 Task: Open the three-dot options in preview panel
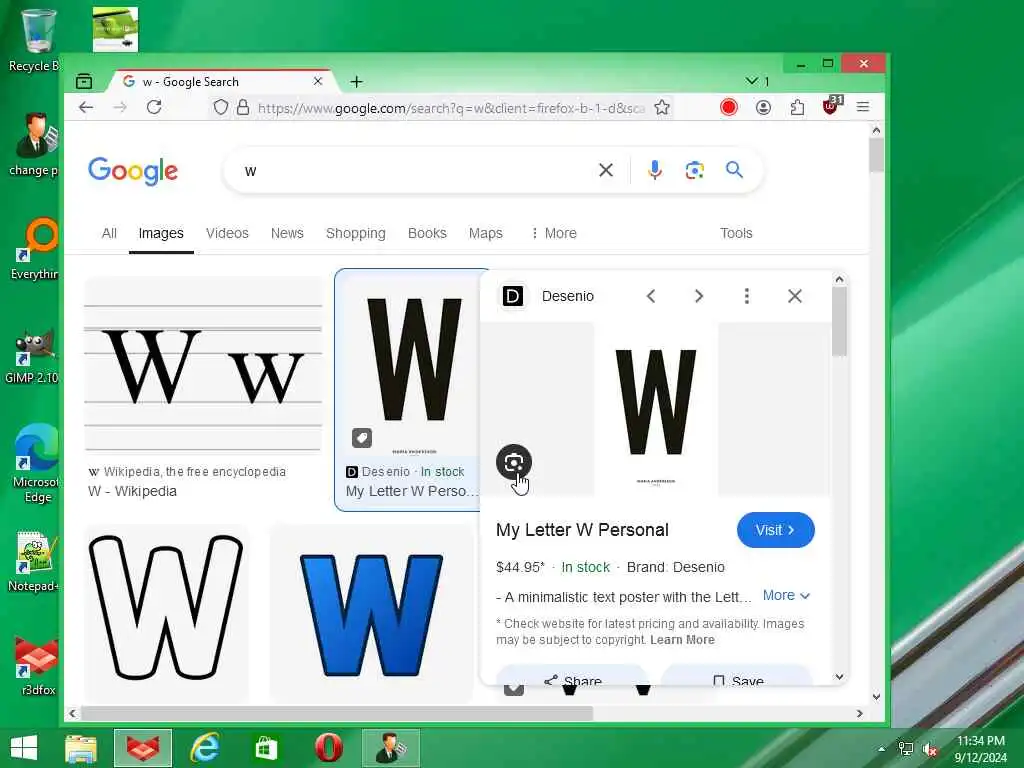746,296
